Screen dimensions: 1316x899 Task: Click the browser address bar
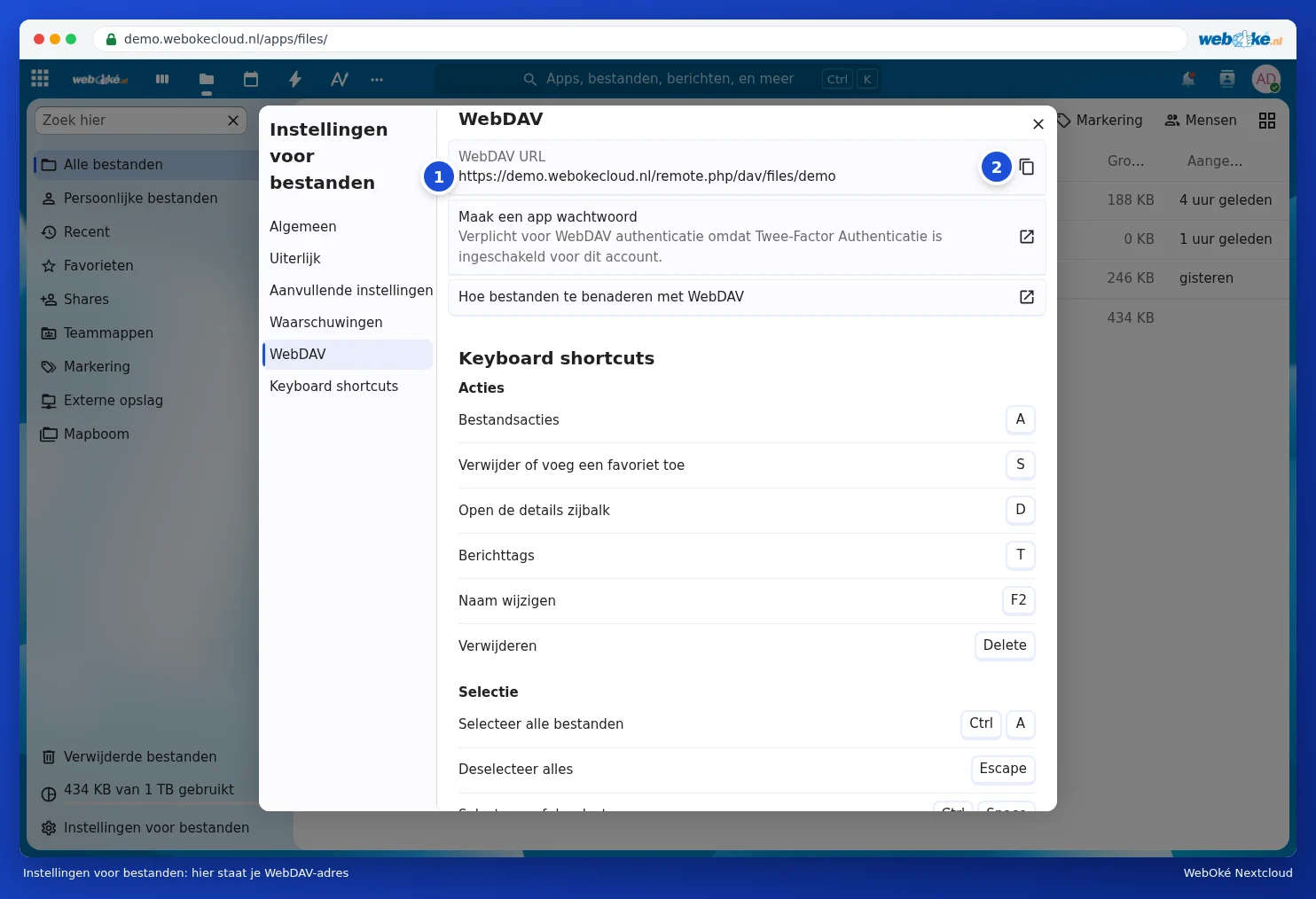640,39
